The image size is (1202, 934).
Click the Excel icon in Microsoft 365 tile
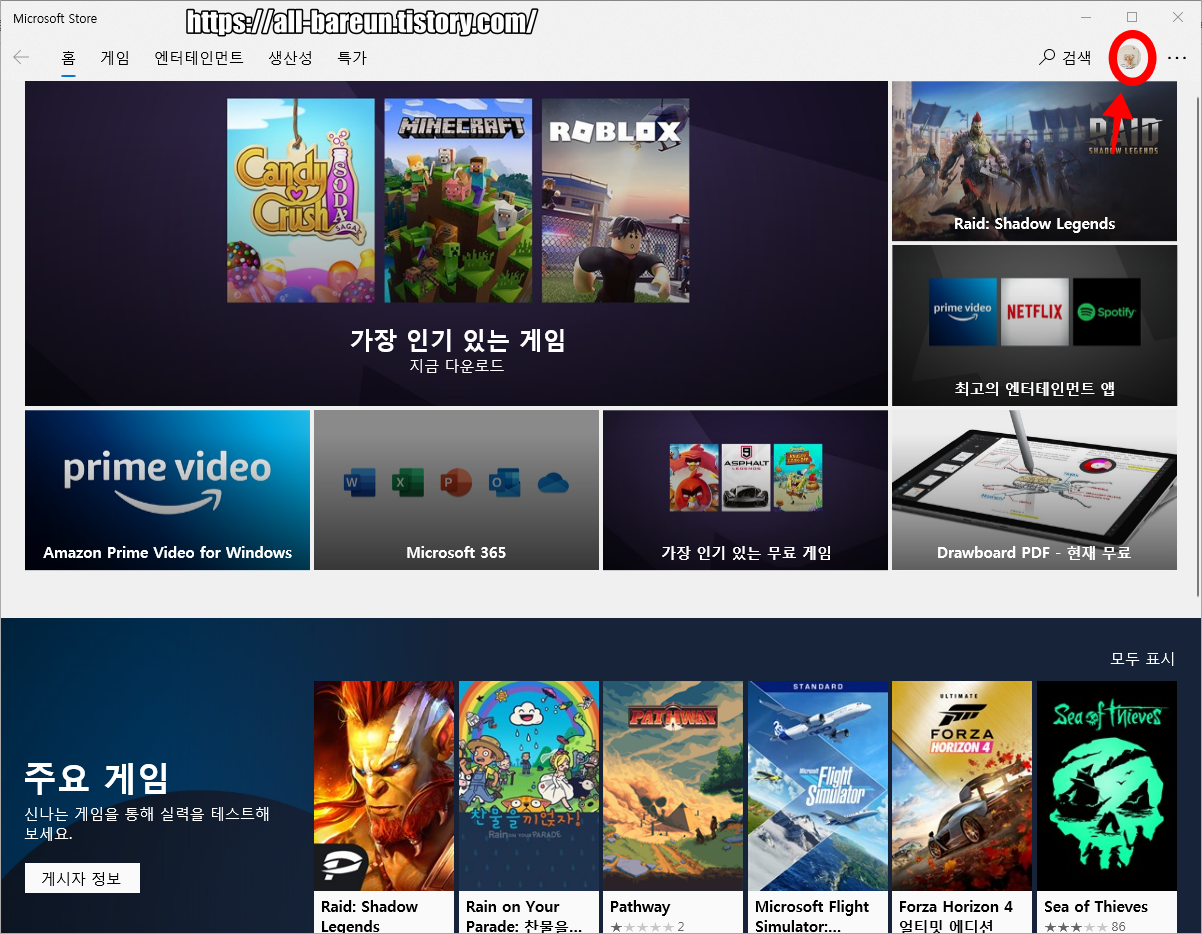407,484
